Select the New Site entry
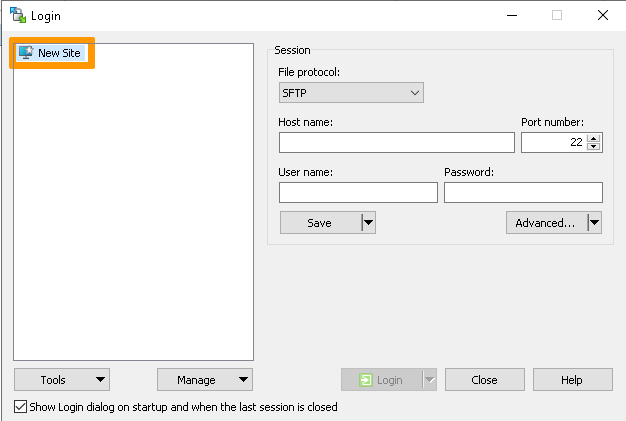Image resolution: width=626 pixels, height=421 pixels. click(x=51, y=53)
